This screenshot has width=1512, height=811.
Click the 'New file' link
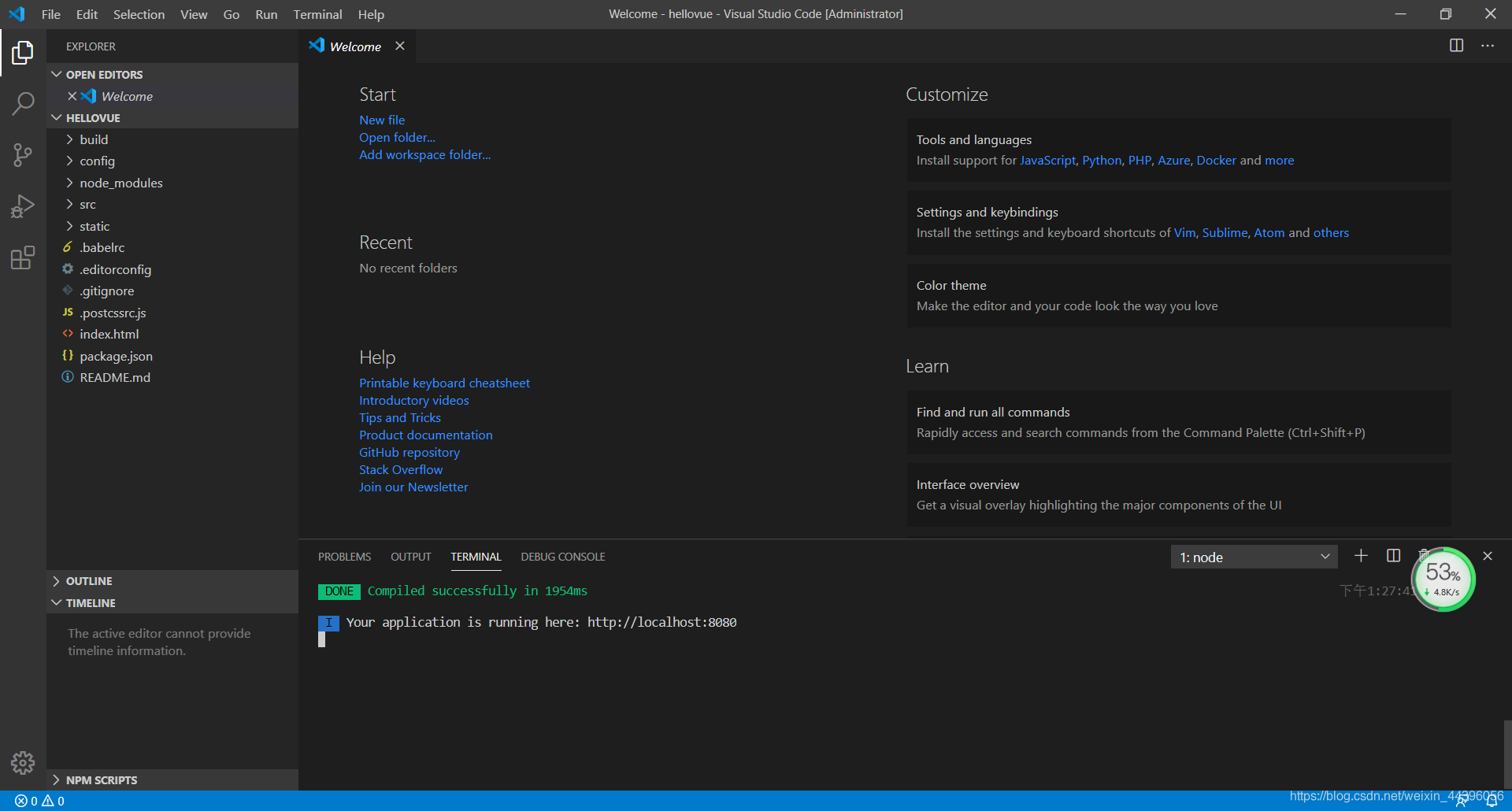pyautogui.click(x=382, y=120)
